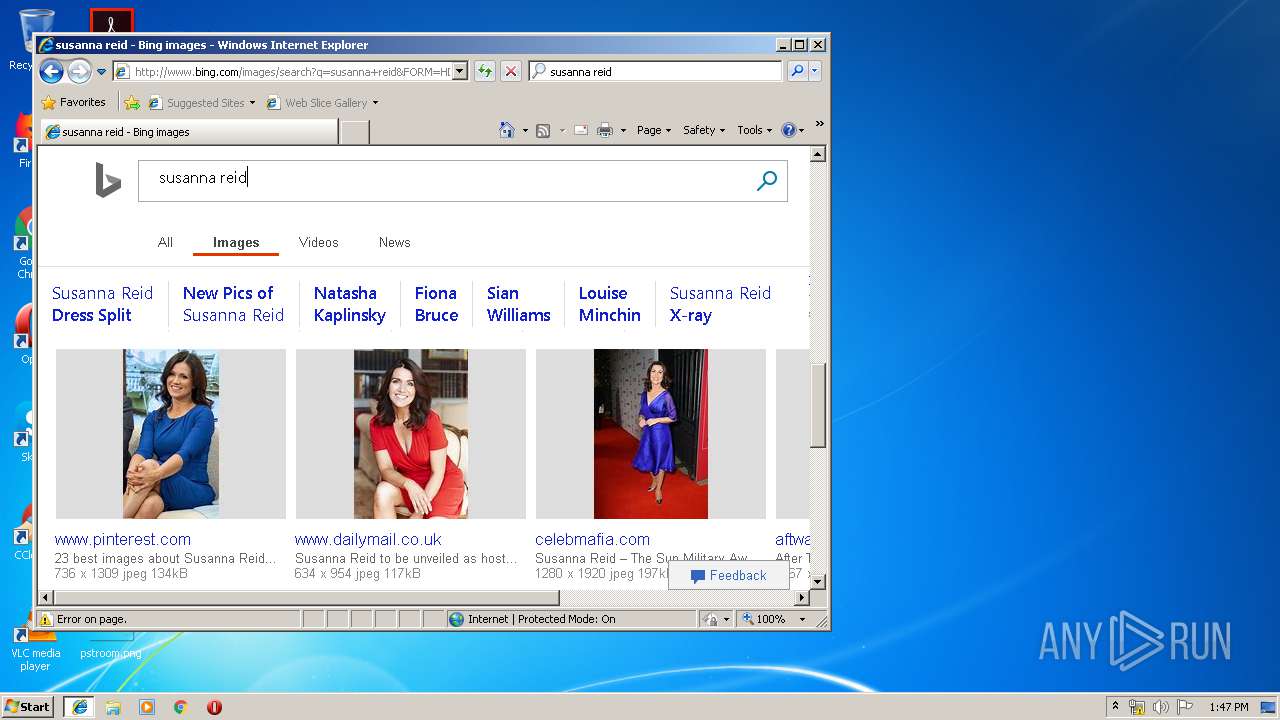
Task: Open the Page menu
Action: click(654, 130)
